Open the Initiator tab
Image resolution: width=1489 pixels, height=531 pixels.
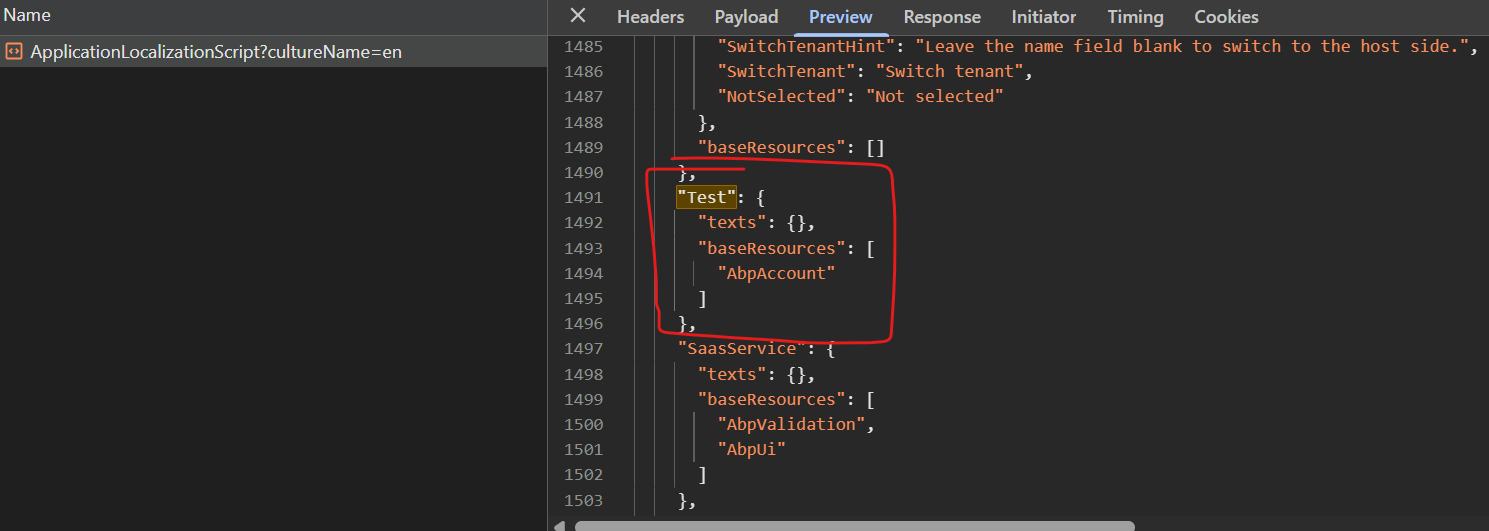[x=1043, y=17]
